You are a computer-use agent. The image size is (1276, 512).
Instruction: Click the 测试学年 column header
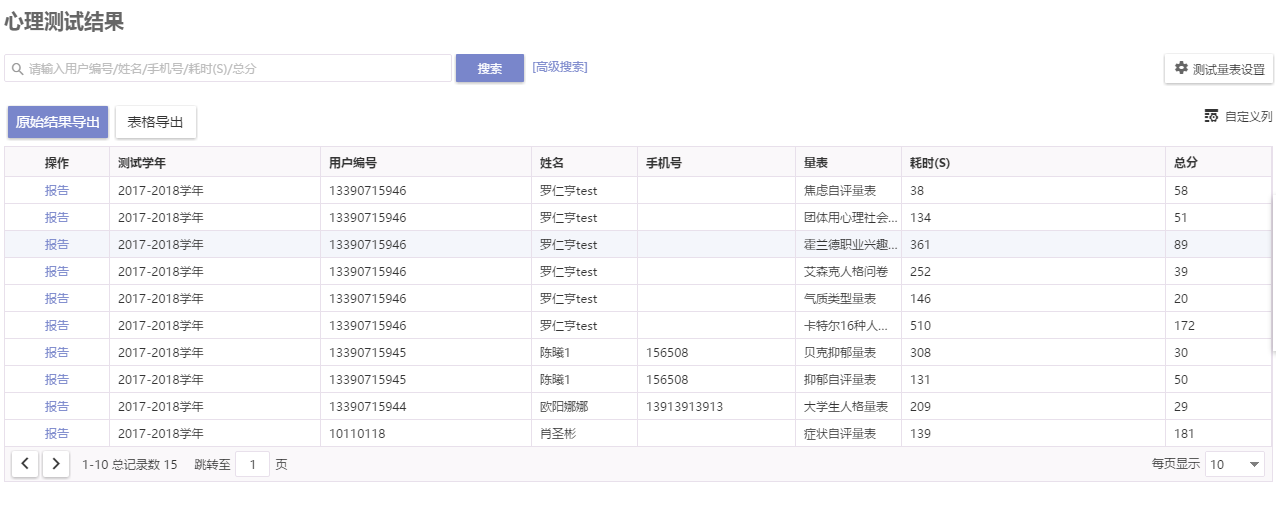click(x=142, y=163)
